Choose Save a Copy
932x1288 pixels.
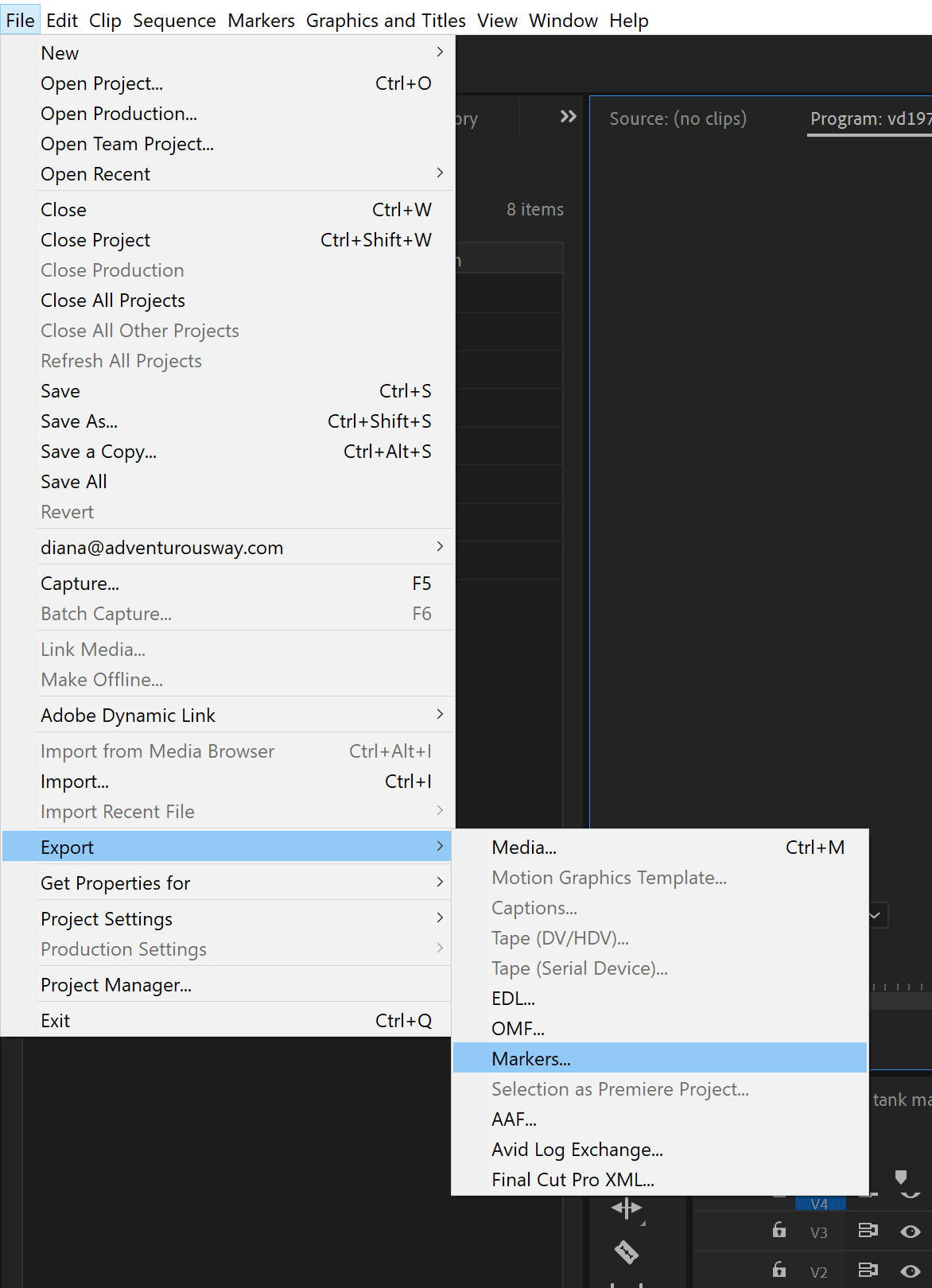(x=227, y=452)
